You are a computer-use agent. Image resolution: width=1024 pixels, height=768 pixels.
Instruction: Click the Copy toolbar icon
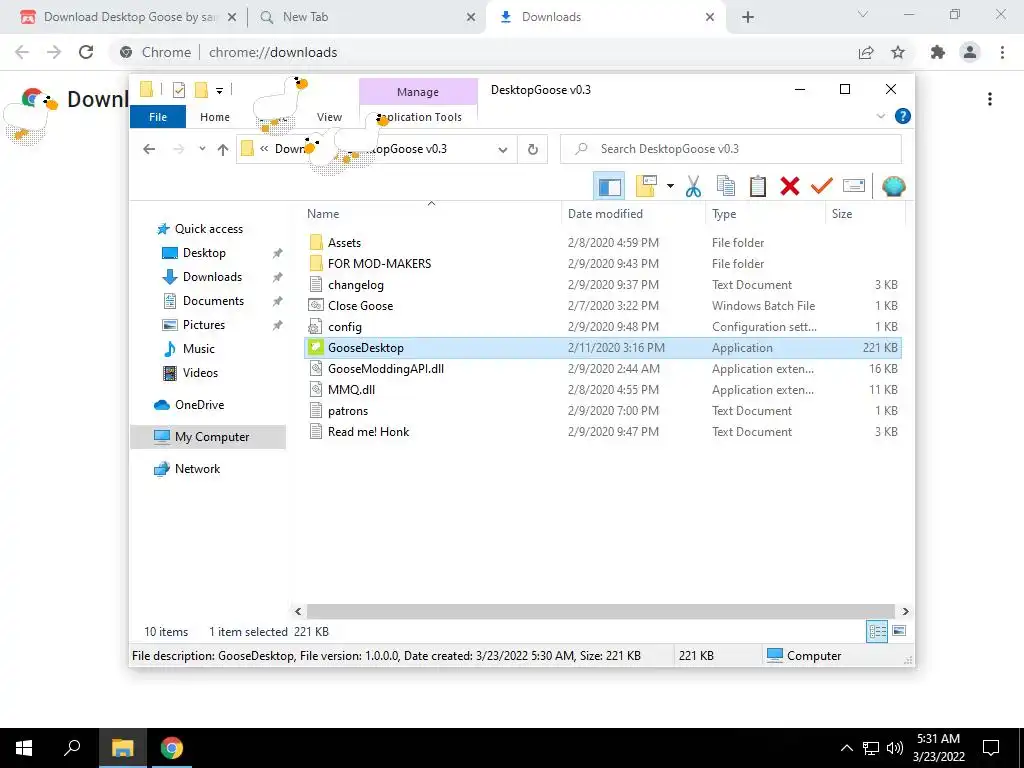pos(726,186)
